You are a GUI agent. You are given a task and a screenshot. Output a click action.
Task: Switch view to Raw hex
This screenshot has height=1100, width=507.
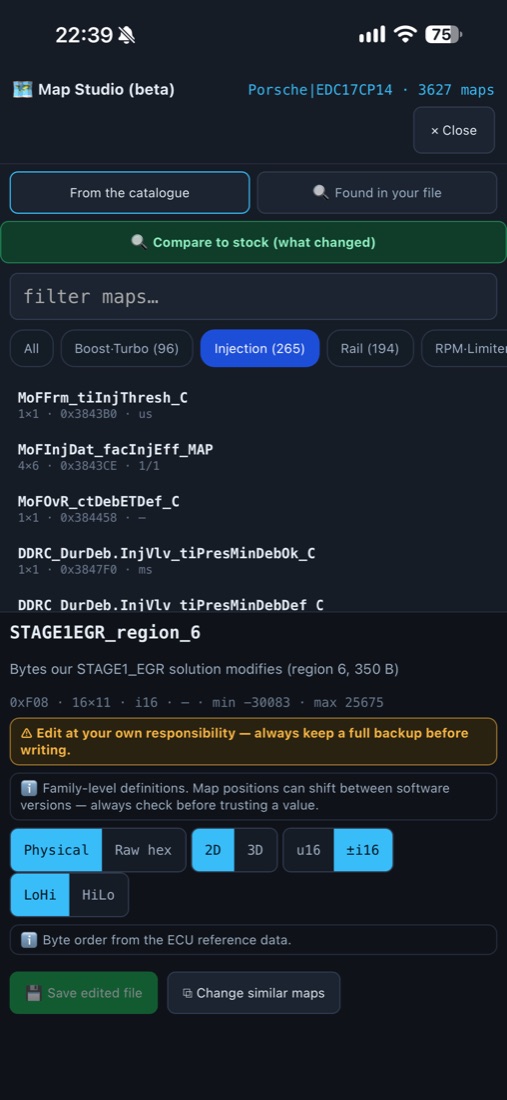click(143, 850)
